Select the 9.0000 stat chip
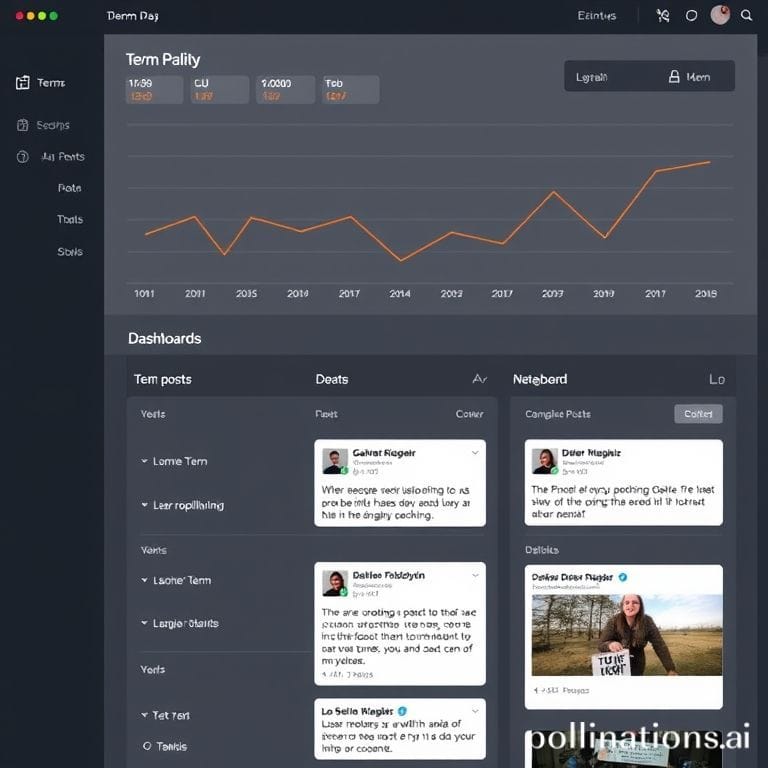Viewport: 768px width, 768px height. tap(286, 89)
